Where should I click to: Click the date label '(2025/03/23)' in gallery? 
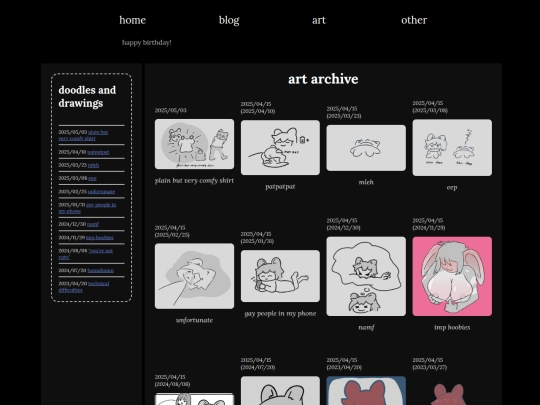click(x=344, y=116)
